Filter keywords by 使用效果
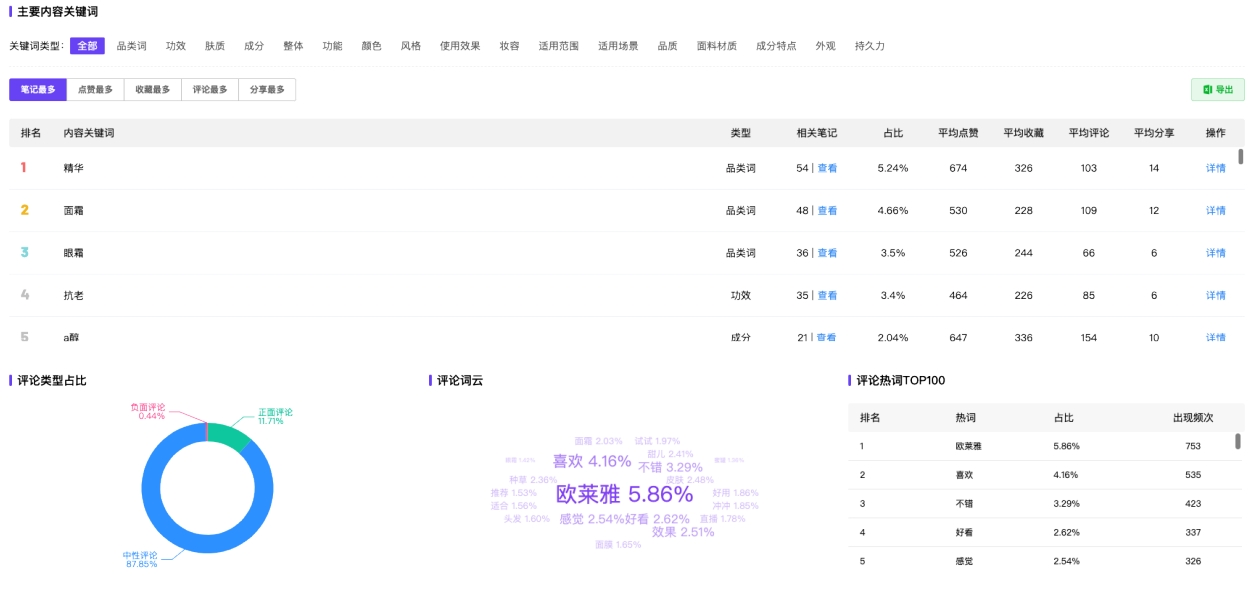The height and width of the screenshot is (596, 1256). (460, 46)
